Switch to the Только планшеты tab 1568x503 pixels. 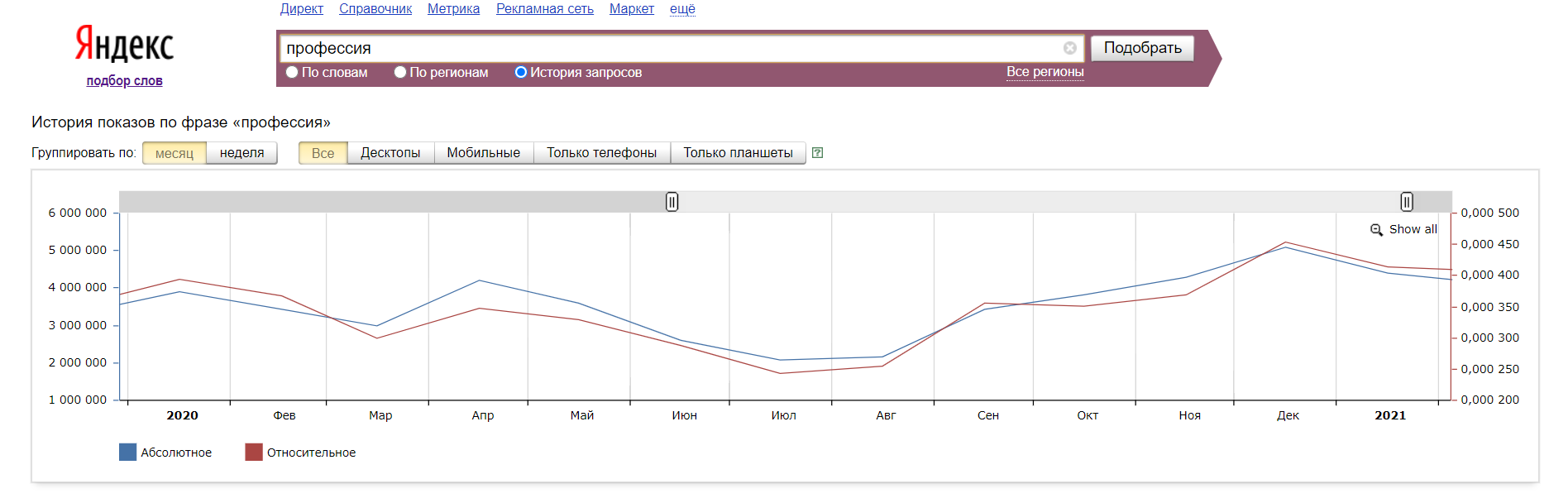[738, 153]
